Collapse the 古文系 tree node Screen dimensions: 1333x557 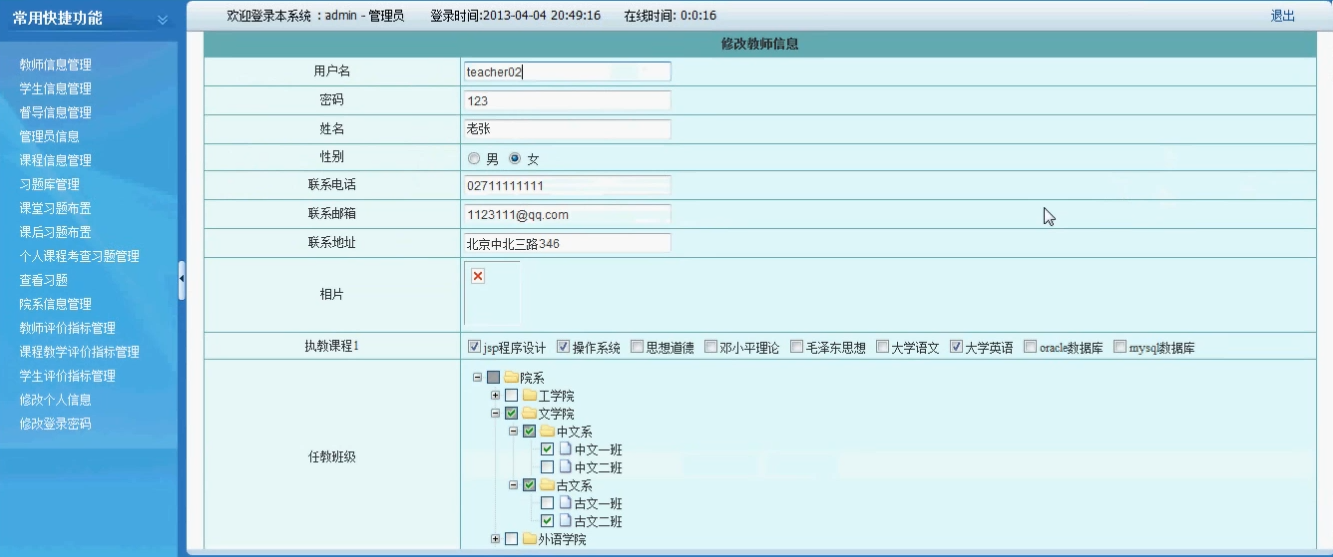[513, 485]
